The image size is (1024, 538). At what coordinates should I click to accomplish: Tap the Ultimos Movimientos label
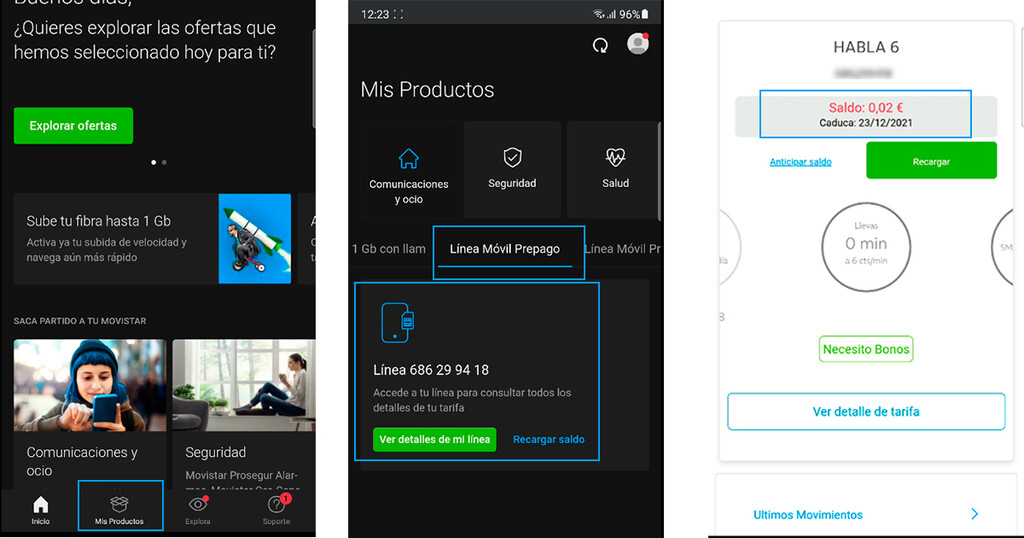coord(808,514)
